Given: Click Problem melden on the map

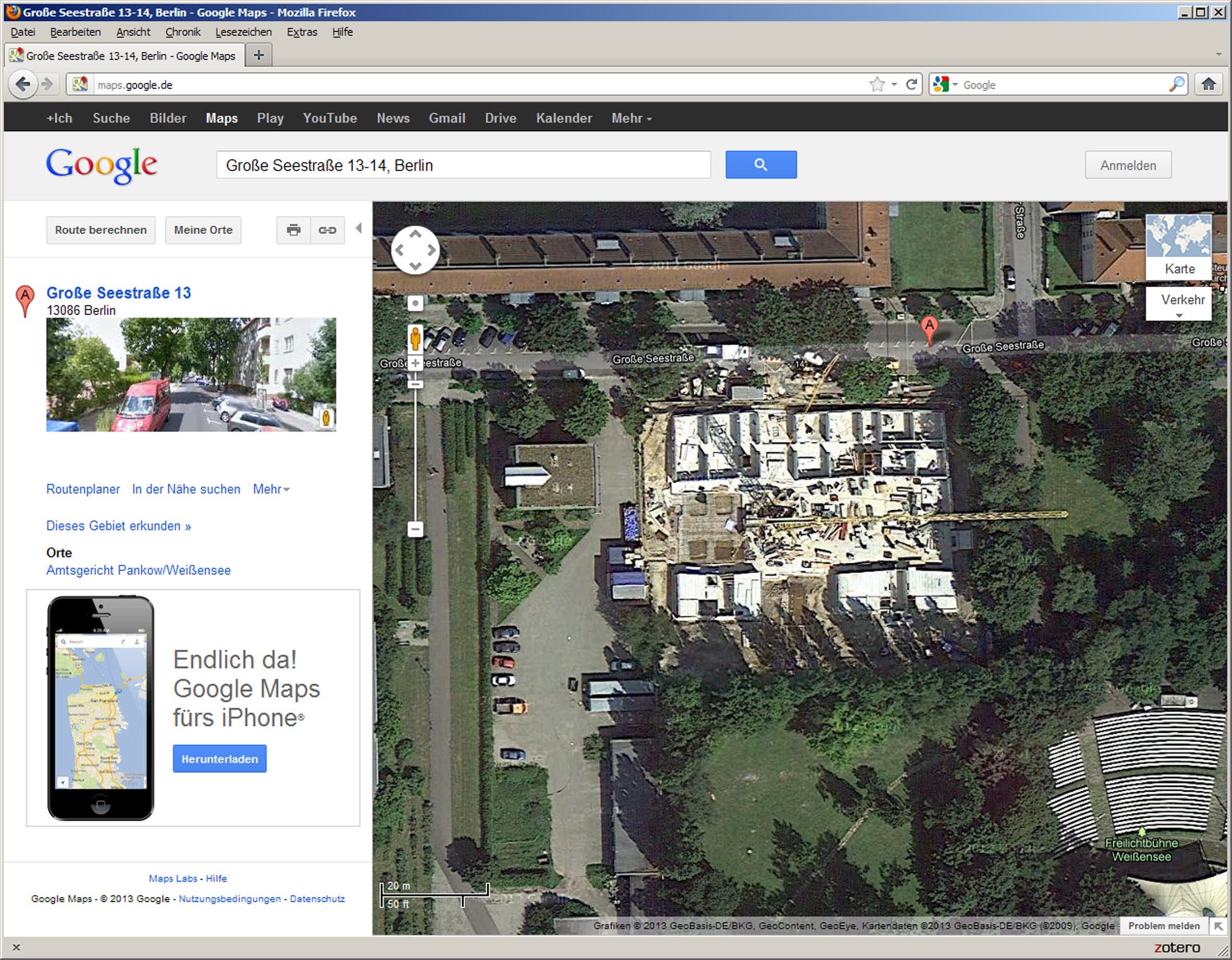Looking at the screenshot, I should pyautogui.click(x=1164, y=926).
